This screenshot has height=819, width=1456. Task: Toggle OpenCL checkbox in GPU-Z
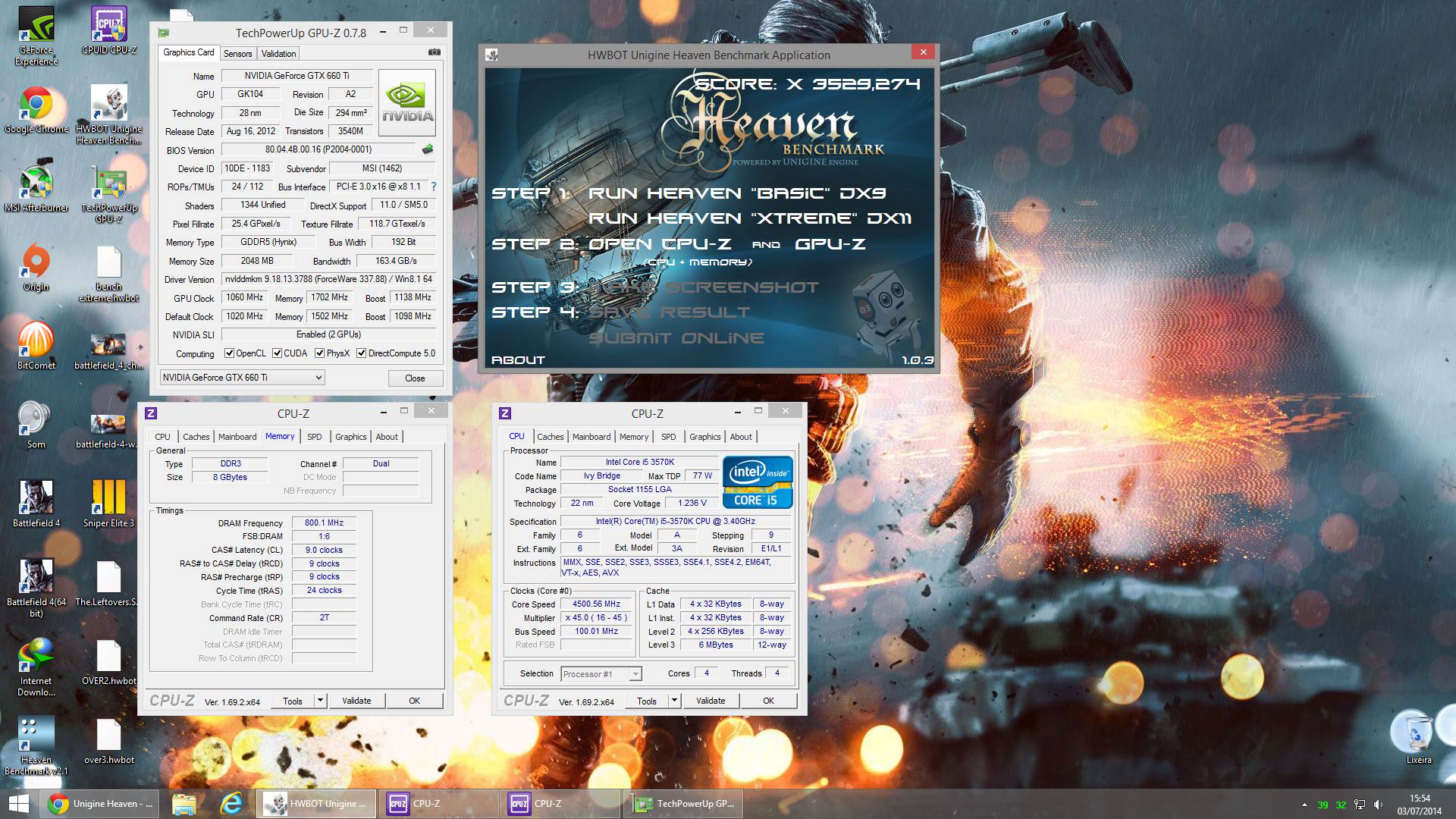coord(229,353)
